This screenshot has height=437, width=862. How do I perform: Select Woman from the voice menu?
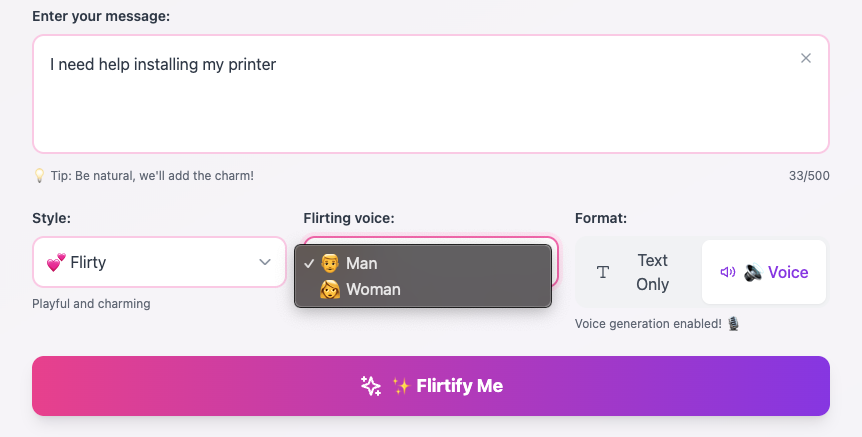pyautogui.click(x=373, y=289)
